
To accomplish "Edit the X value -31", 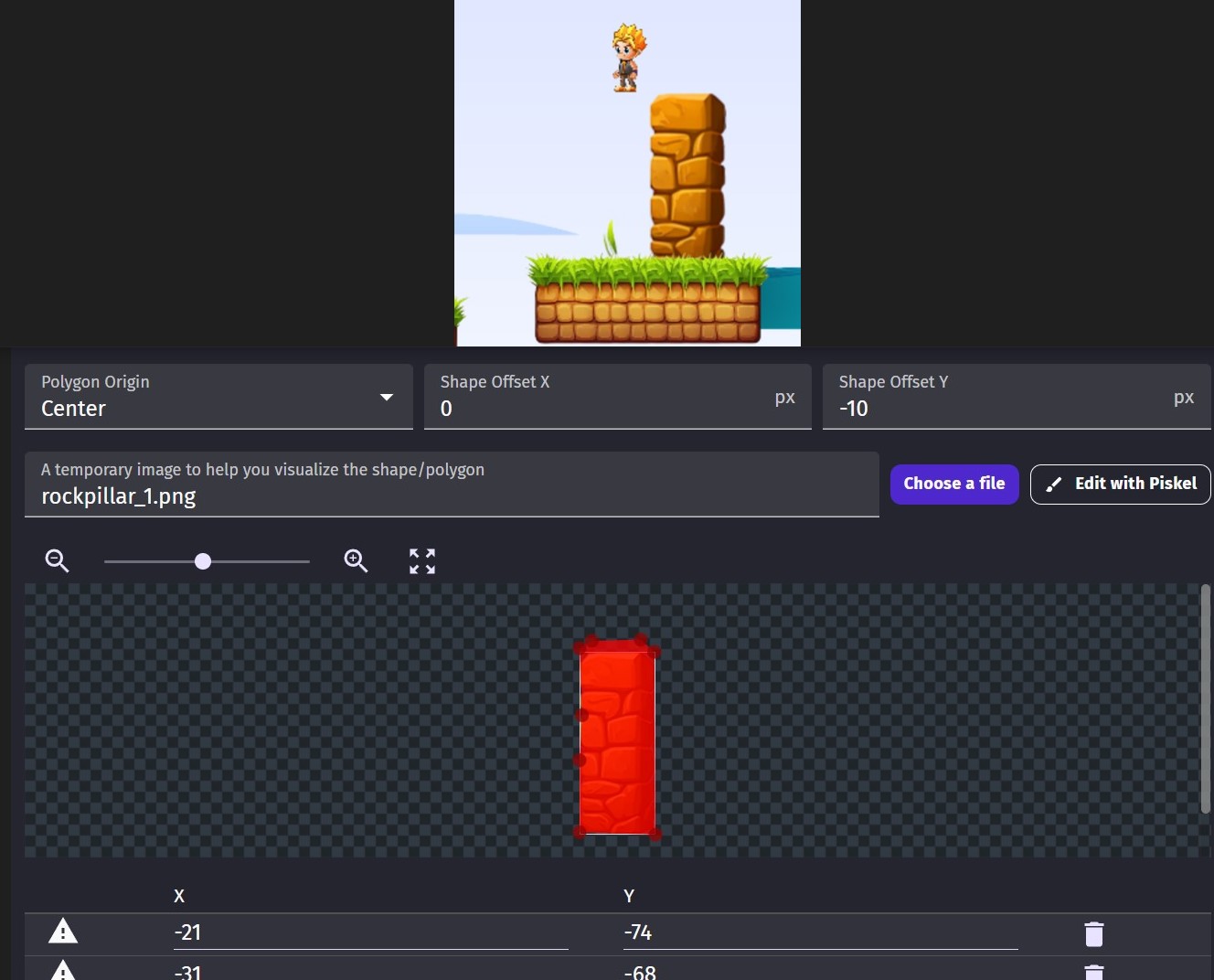I will point(370,971).
